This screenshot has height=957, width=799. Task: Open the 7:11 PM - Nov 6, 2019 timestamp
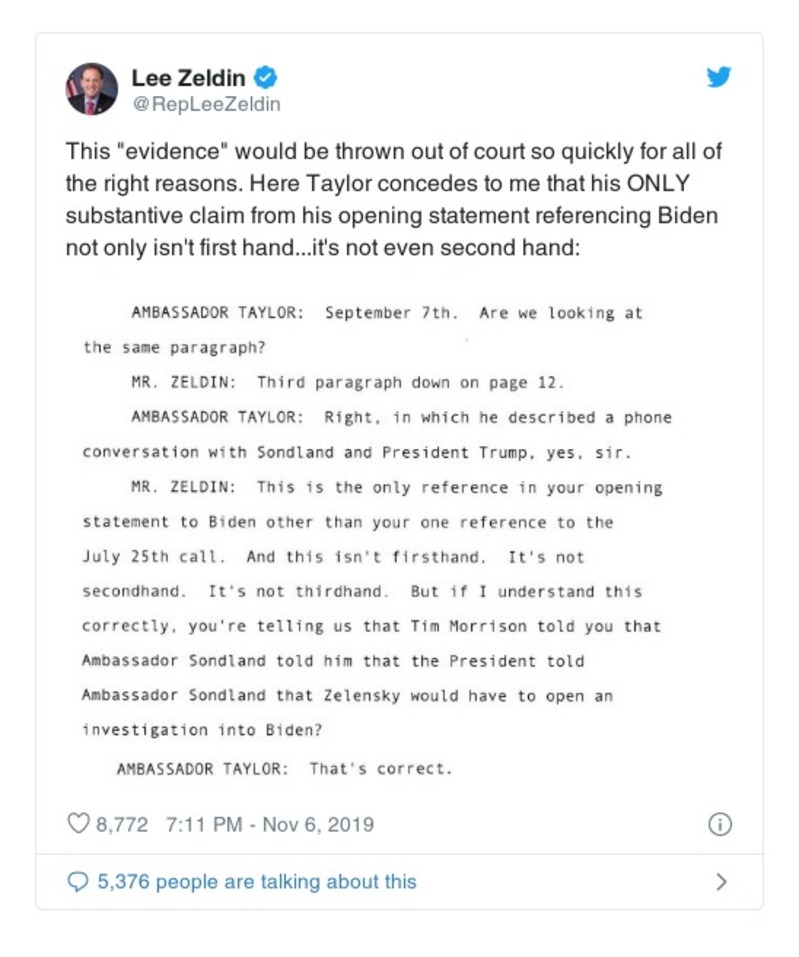click(x=270, y=824)
